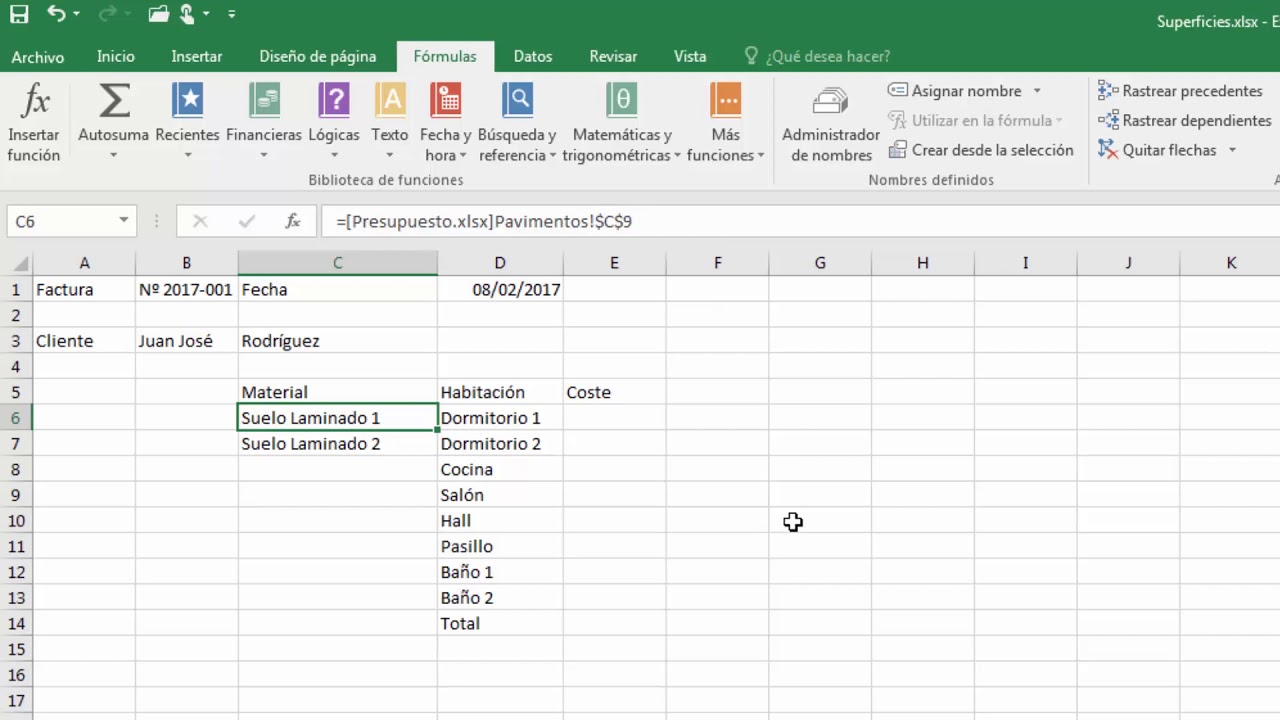1280x720 pixels.
Task: Click Asignar nombre button
Action: (955, 91)
